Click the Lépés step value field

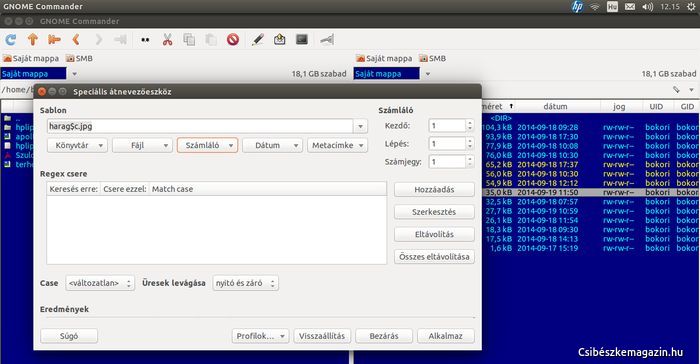[446, 144]
